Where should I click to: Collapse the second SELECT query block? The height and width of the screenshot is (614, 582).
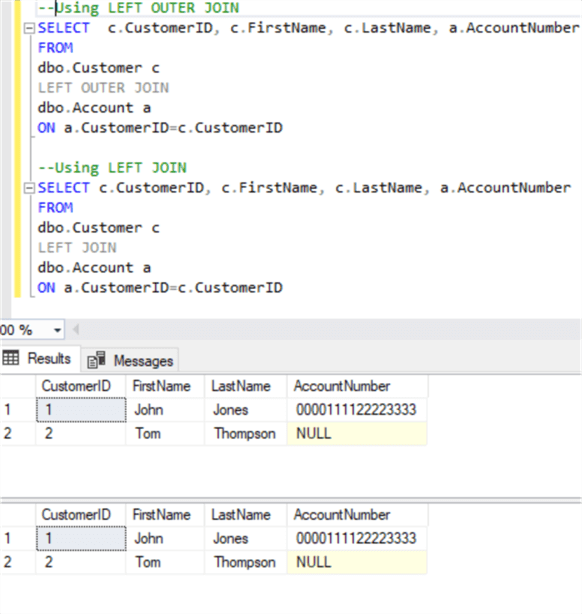coord(29,188)
